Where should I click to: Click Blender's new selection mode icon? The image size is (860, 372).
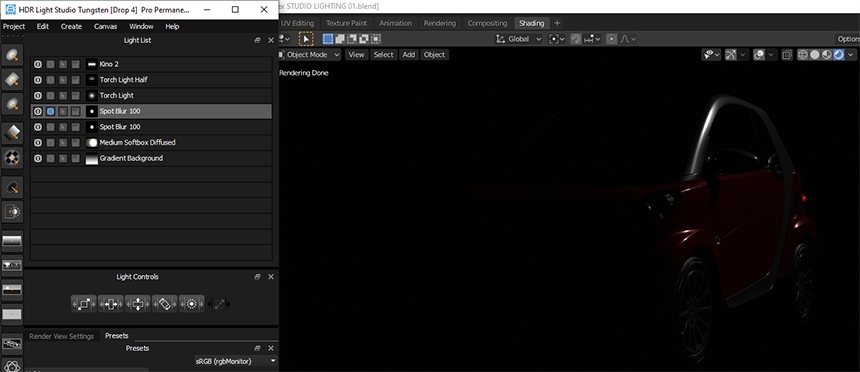[328, 39]
